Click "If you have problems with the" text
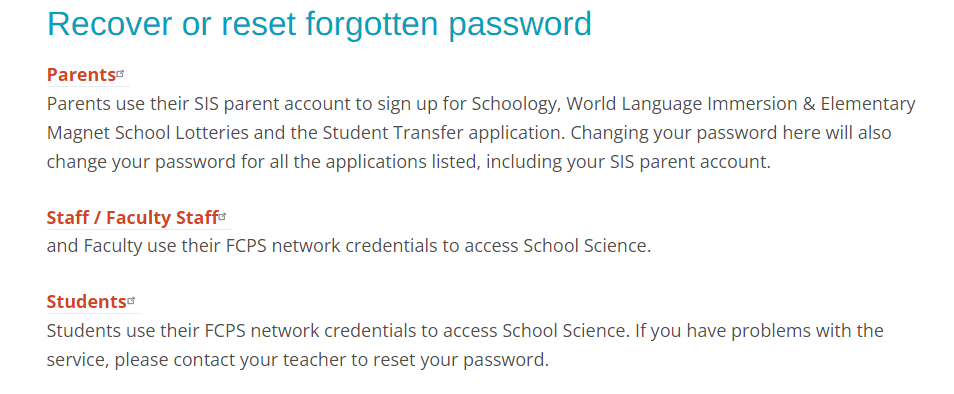The image size is (954, 394). 759,331
